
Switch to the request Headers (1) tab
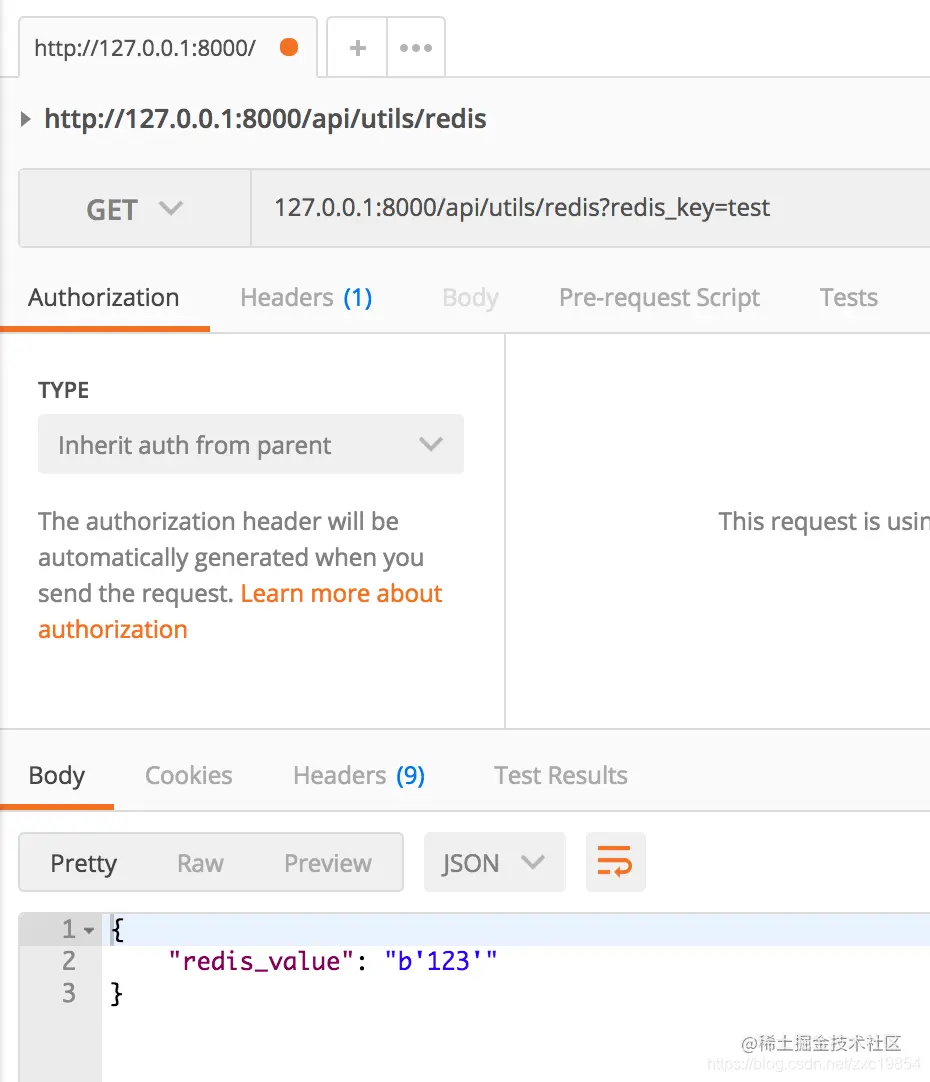tap(306, 298)
